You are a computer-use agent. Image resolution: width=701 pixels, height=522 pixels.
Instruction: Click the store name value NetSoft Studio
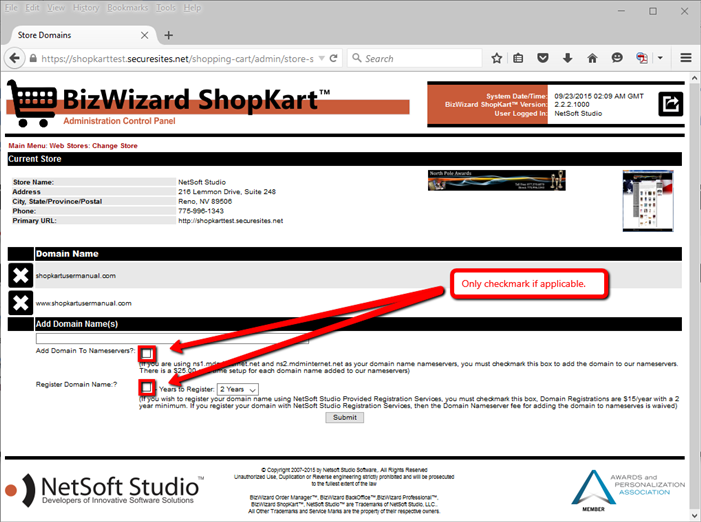point(202,182)
